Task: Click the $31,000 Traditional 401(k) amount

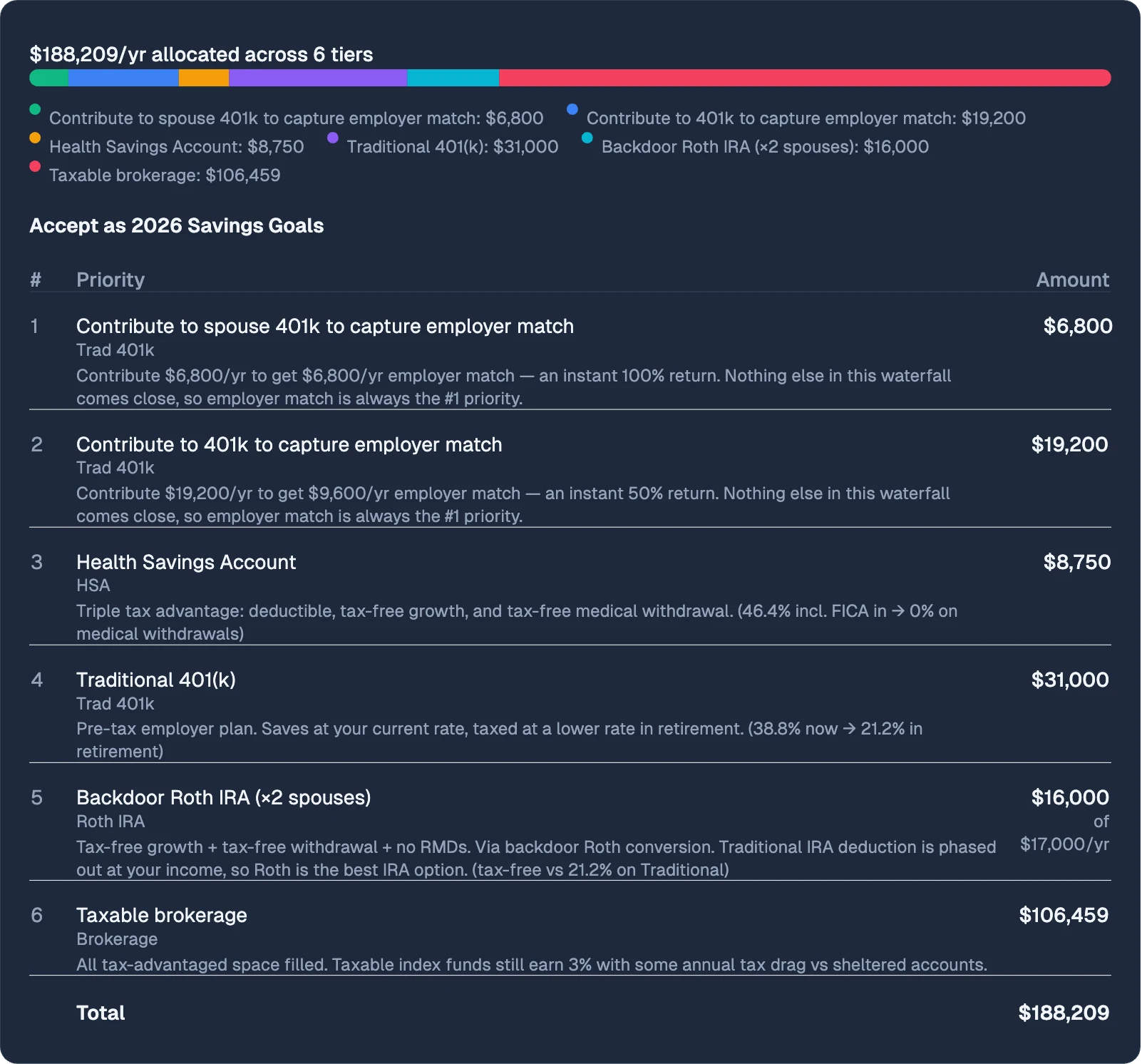Action: [1069, 680]
